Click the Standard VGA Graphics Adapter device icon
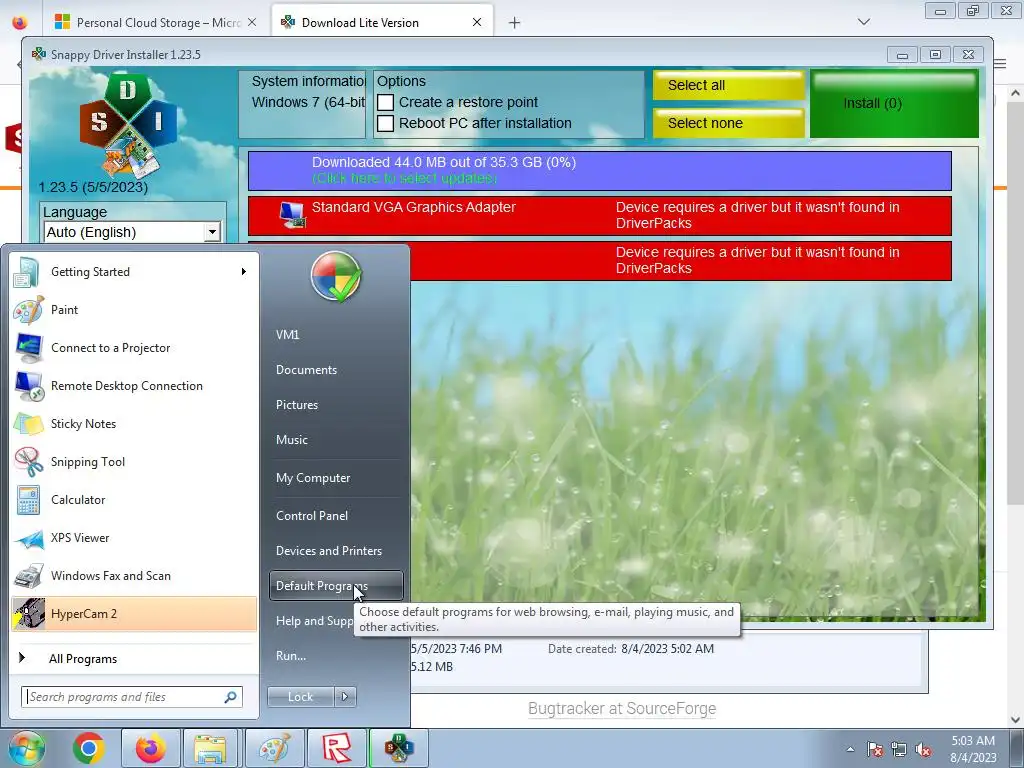 292,215
